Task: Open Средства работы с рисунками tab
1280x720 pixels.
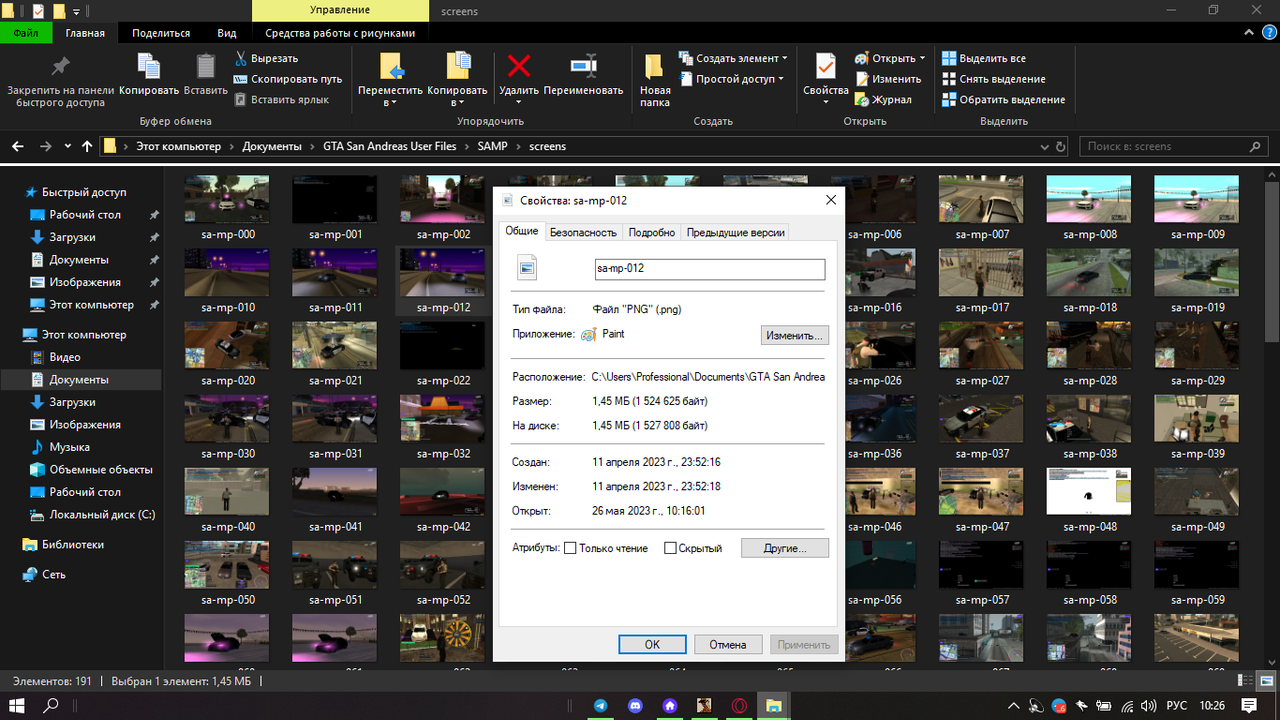Action: click(340, 33)
